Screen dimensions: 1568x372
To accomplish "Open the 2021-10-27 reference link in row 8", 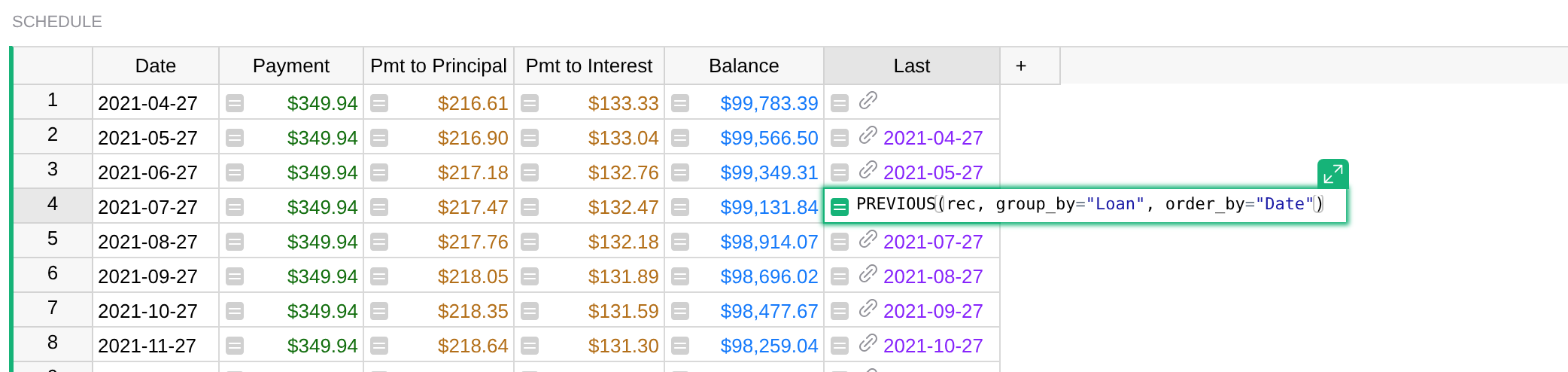I will [x=933, y=346].
